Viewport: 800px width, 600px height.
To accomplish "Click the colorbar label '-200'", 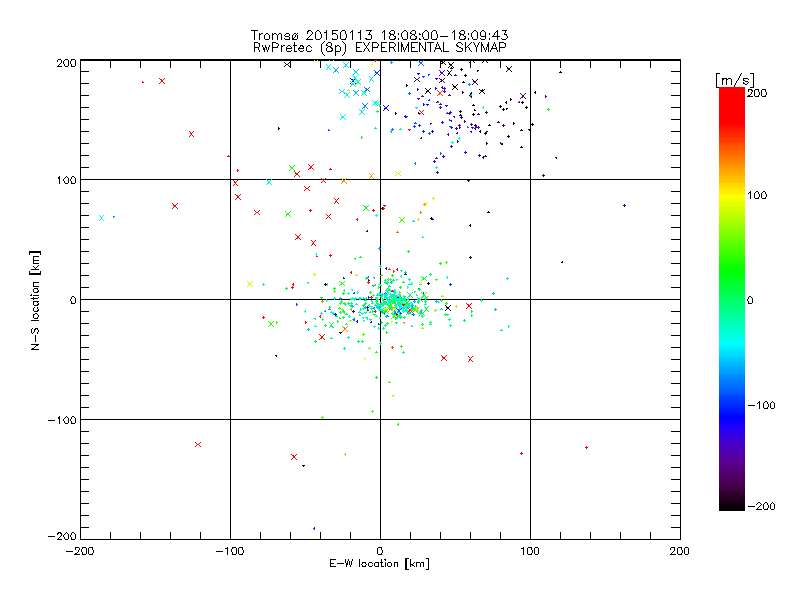I will (761, 506).
